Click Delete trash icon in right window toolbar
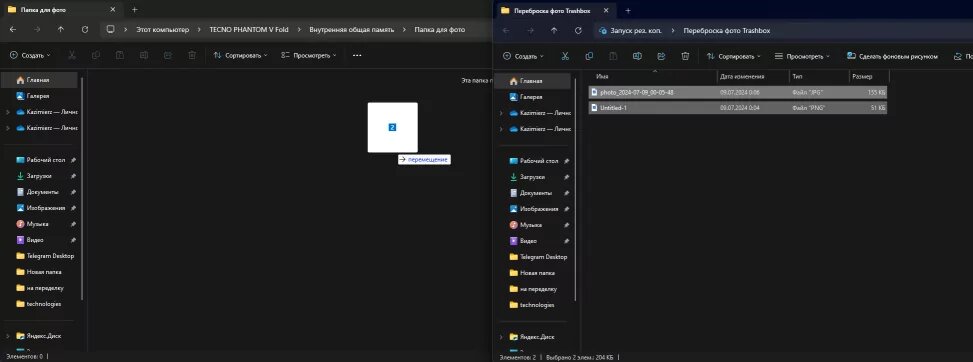973x362 pixels. coord(685,56)
